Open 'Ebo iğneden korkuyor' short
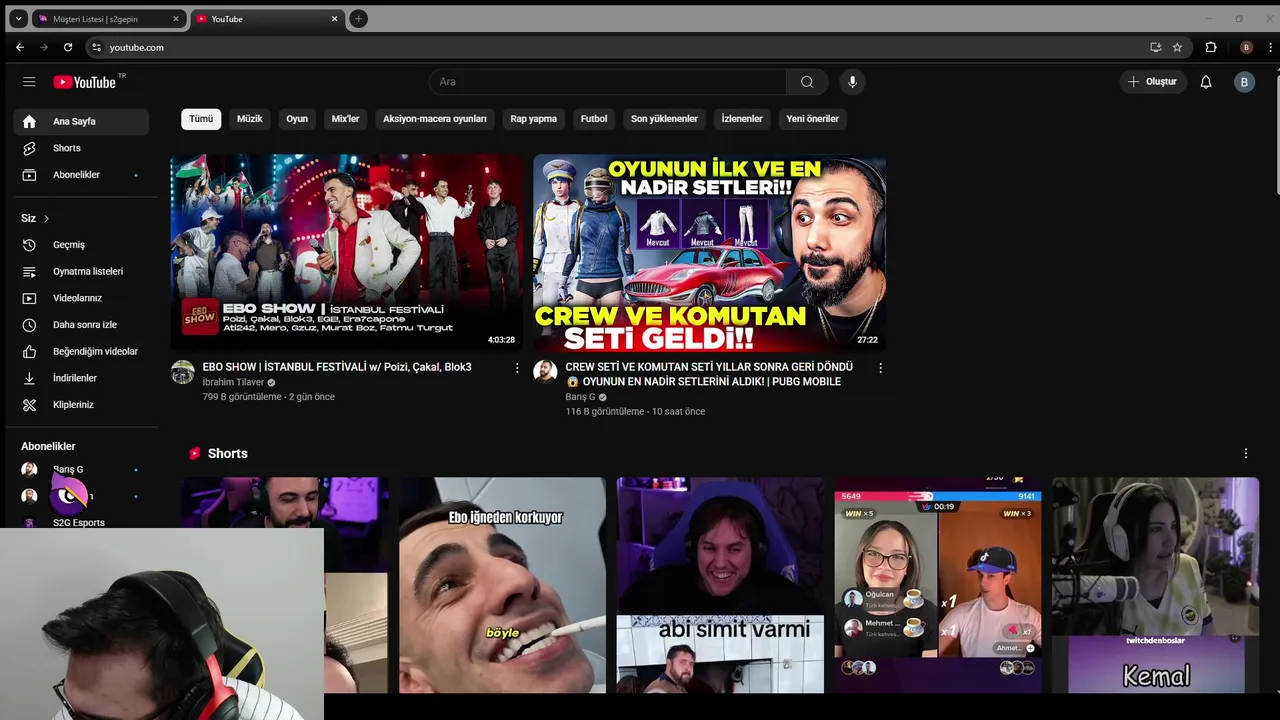The height and width of the screenshot is (720, 1280). (x=502, y=585)
